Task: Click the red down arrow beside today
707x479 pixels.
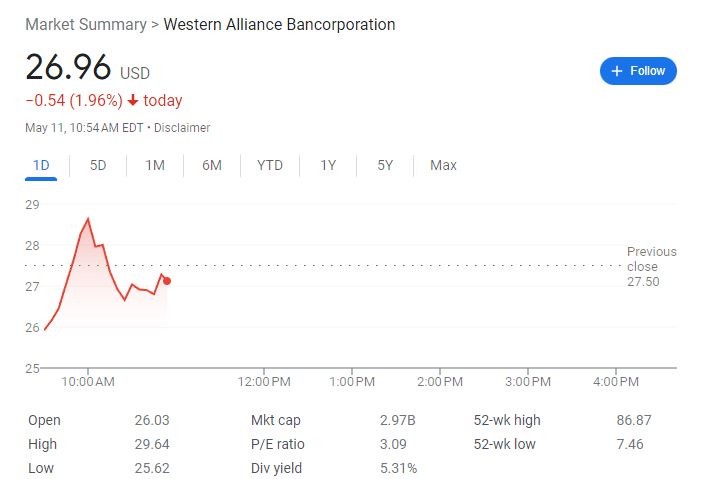Action: pos(132,101)
